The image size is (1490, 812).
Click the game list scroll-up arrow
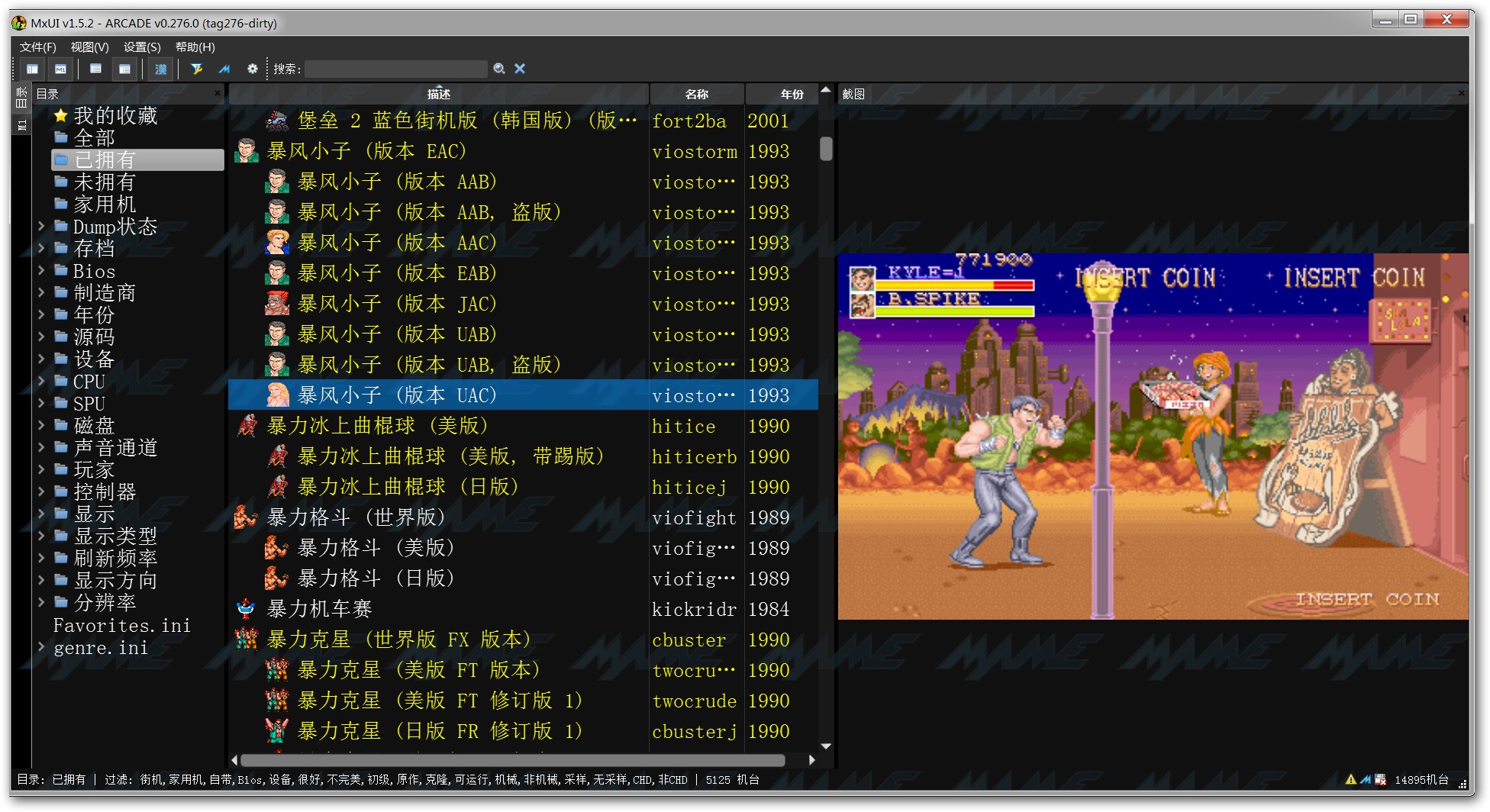825,91
